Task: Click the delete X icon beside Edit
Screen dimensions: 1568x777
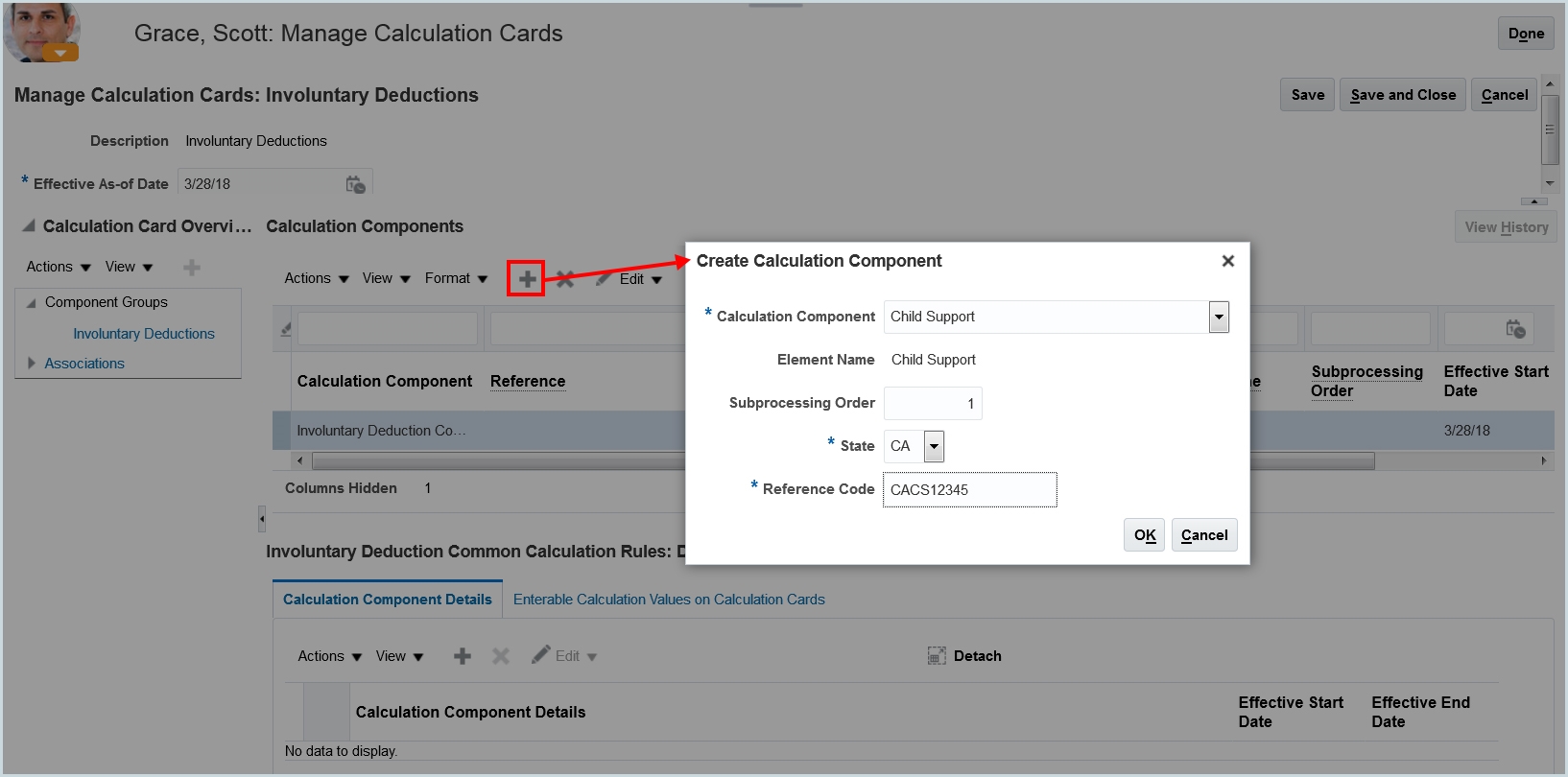Action: point(565,279)
